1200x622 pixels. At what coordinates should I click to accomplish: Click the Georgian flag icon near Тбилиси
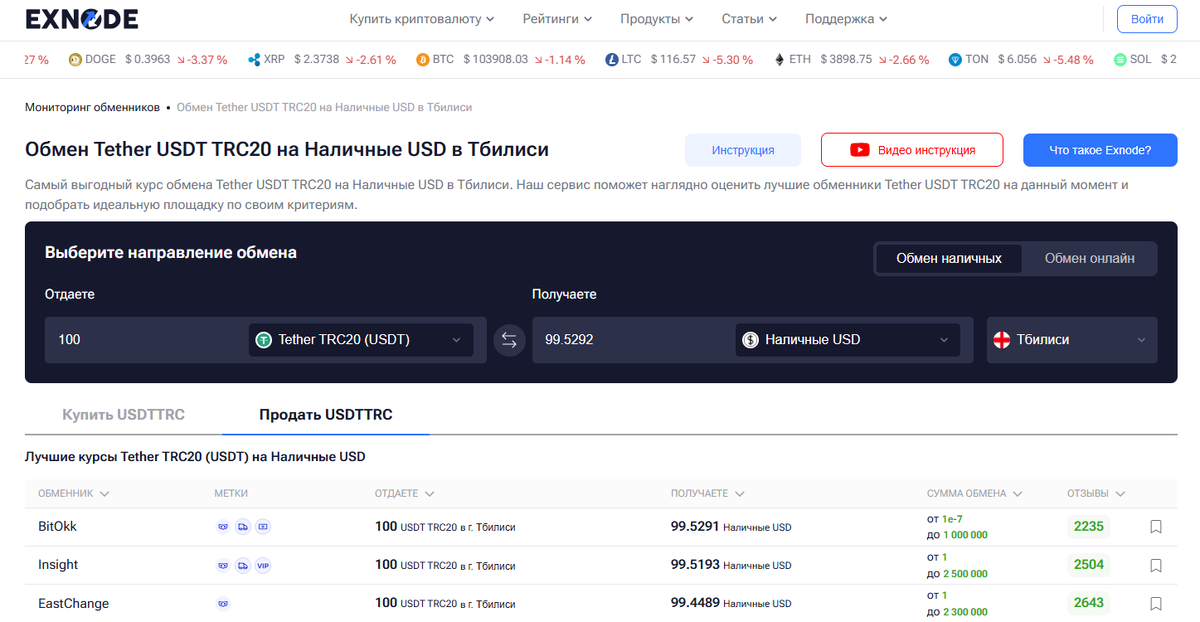click(1000, 339)
